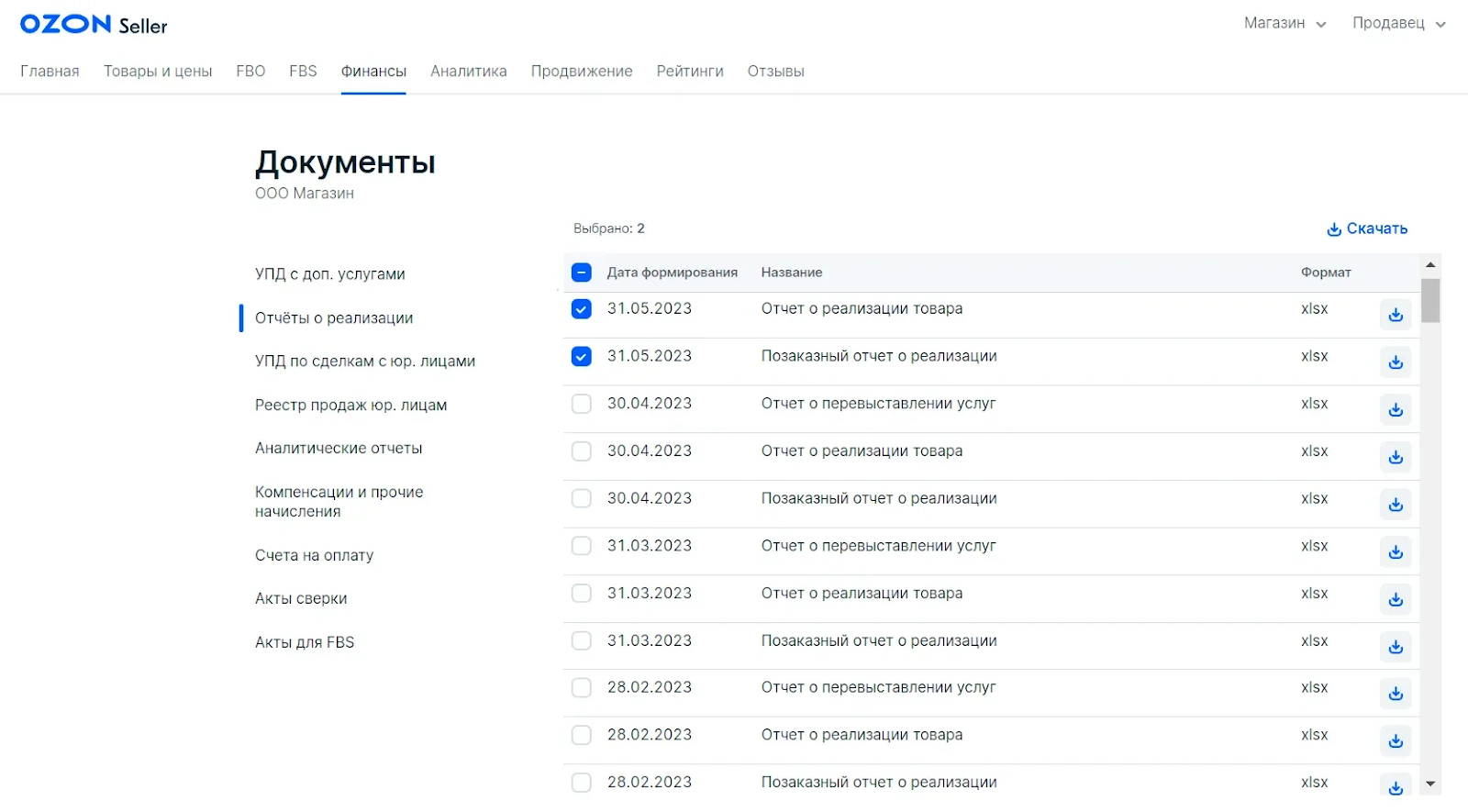Select the Финансы tab
This screenshot has width=1468, height=812.
coord(373,72)
